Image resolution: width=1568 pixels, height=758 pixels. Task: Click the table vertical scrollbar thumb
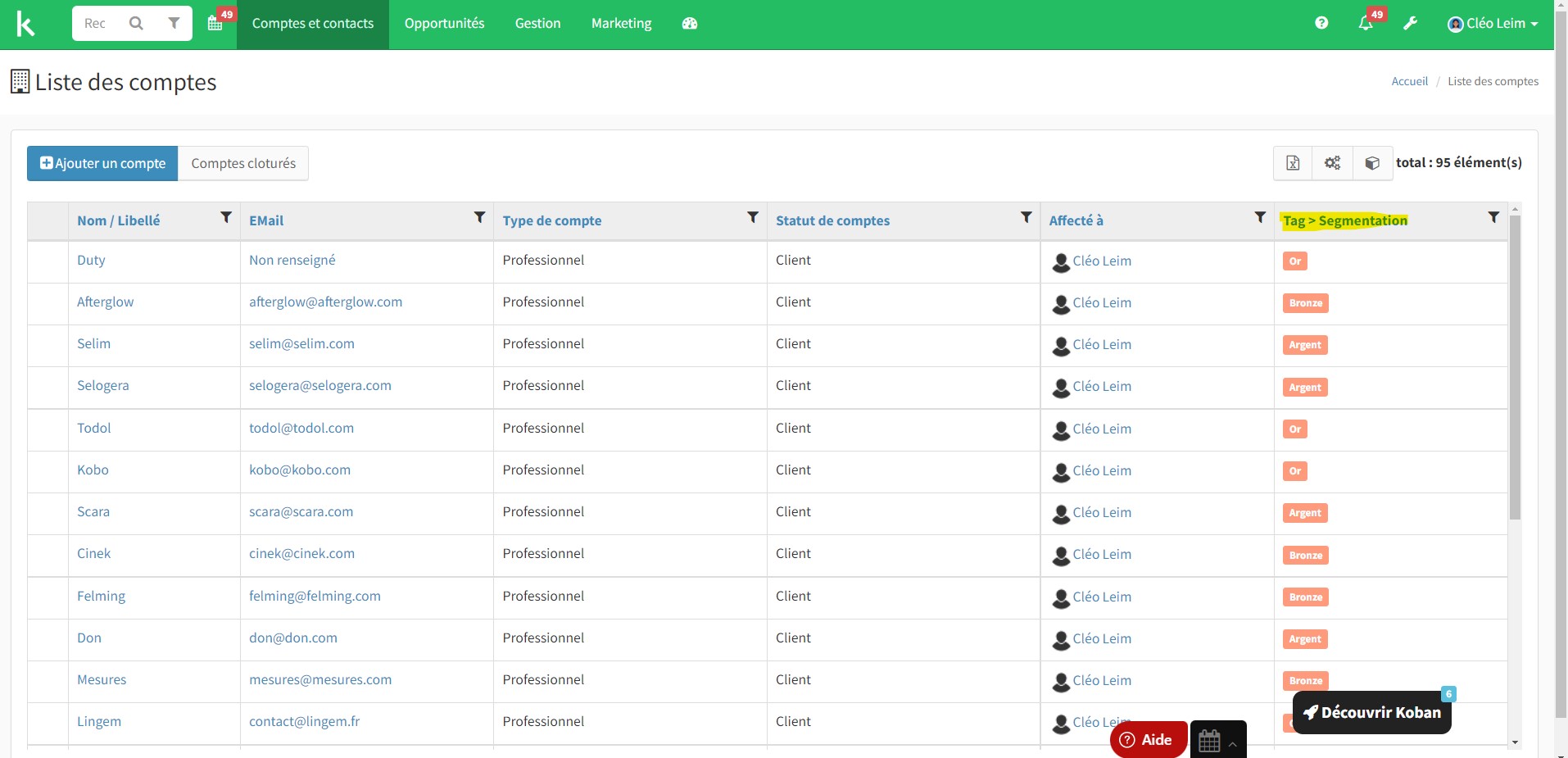pos(1515,367)
